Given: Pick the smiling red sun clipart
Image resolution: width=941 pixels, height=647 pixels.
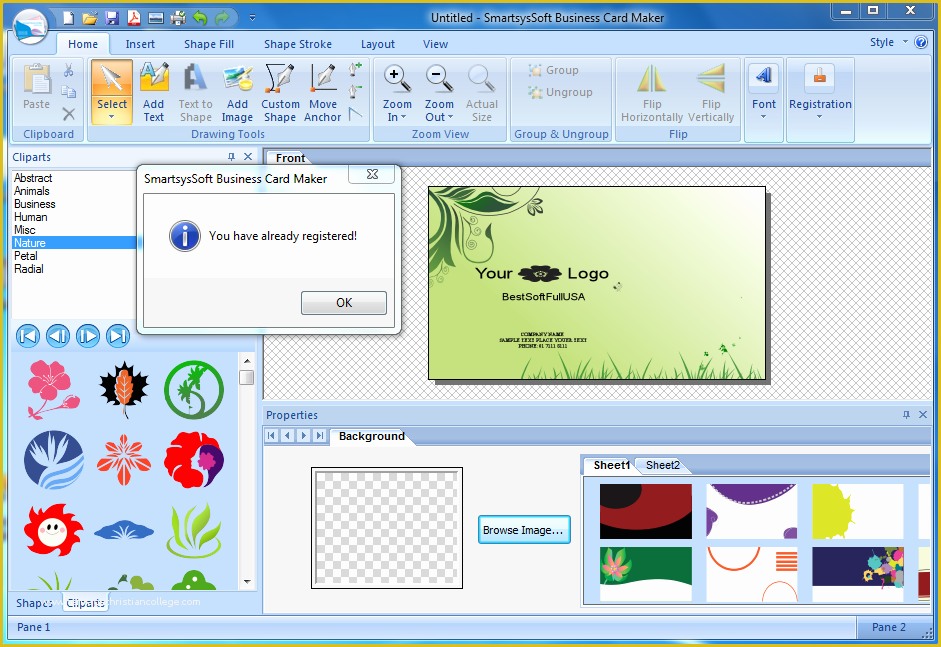Looking at the screenshot, I should (53, 529).
